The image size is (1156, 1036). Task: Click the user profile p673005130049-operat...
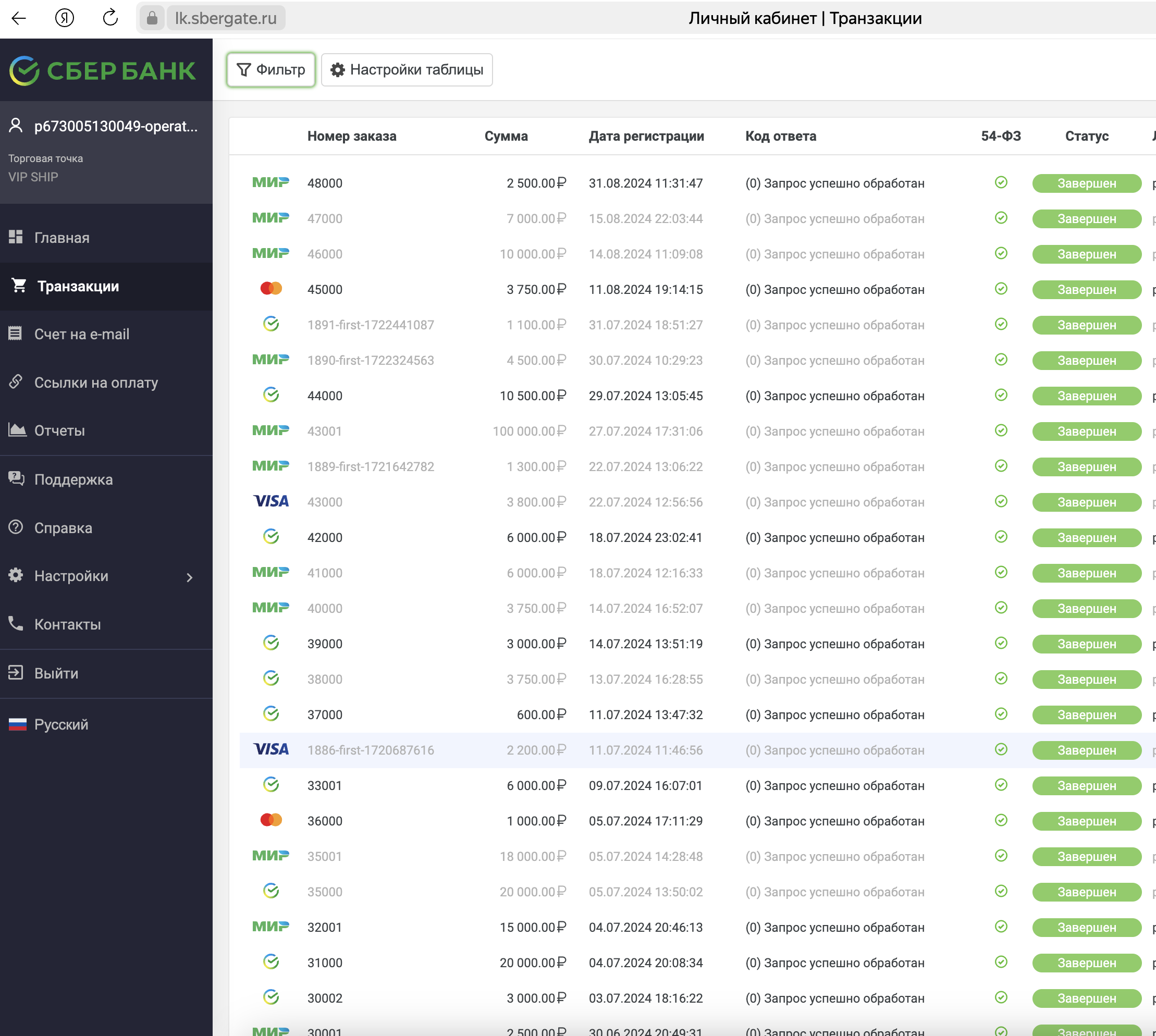104,126
